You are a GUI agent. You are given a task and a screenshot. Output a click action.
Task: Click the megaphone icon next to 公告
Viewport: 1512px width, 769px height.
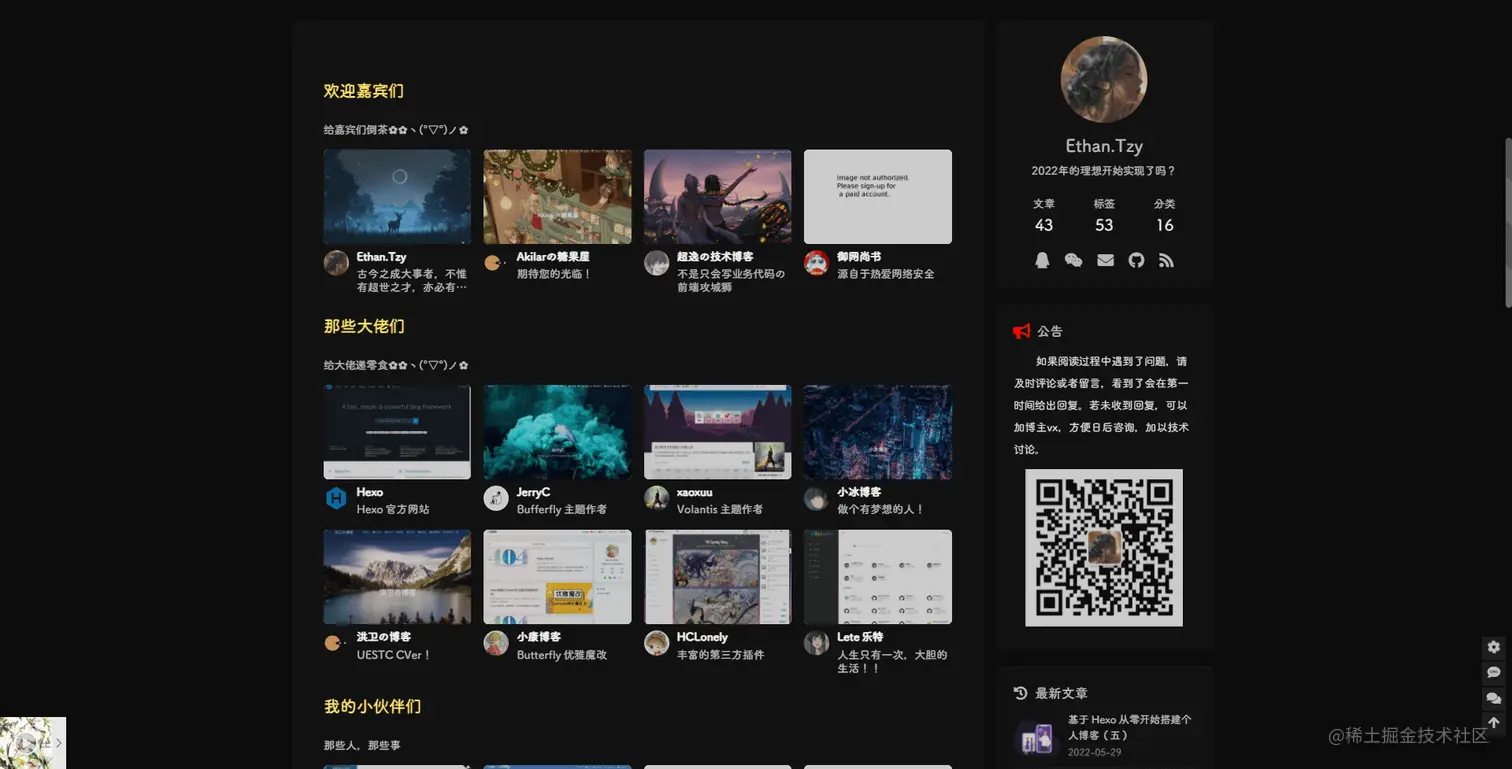click(x=1020, y=331)
